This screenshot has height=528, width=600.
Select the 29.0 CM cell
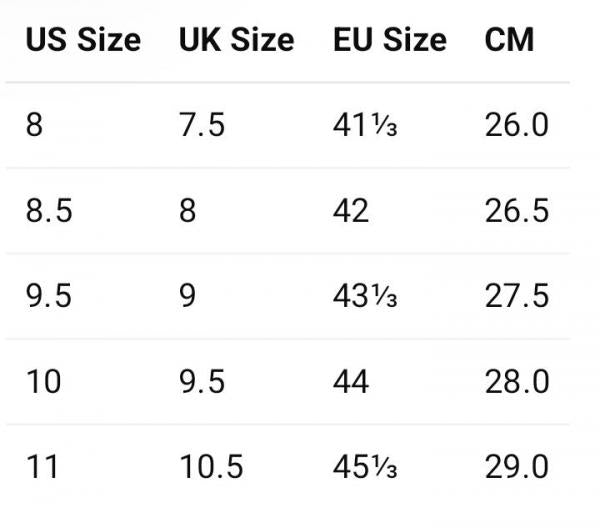coord(517,467)
